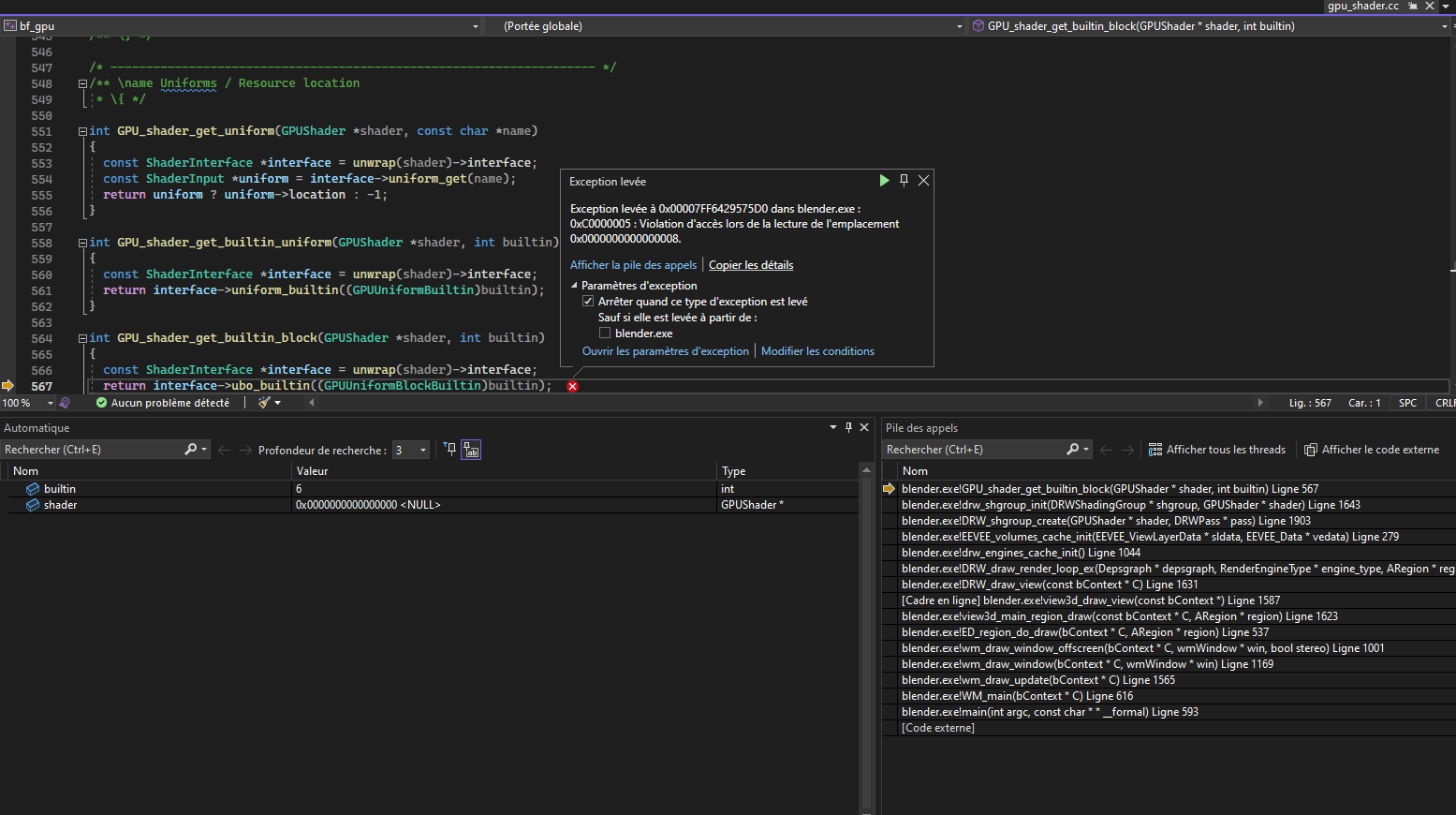The image size is (1456, 815).
Task: Click the highlighted pinned-values icon in Automatique toolbar
Action: click(471, 451)
